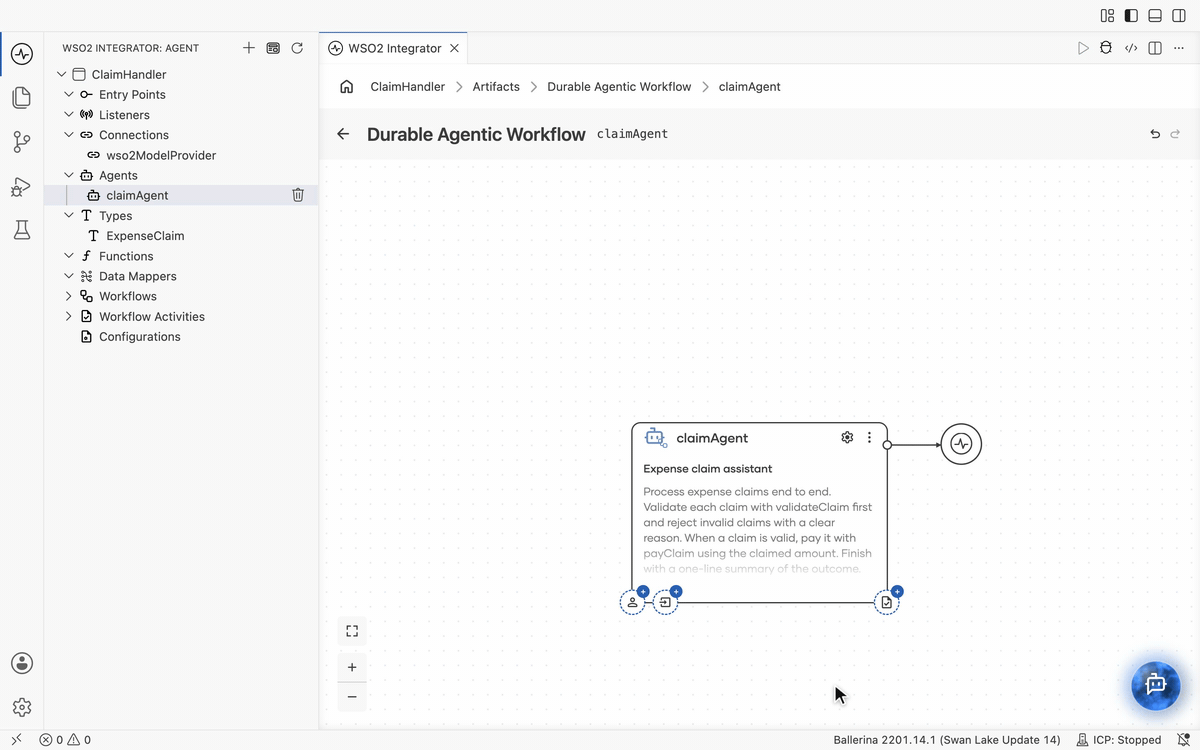Show source code view icon
1200x750 pixels.
(x=1131, y=48)
